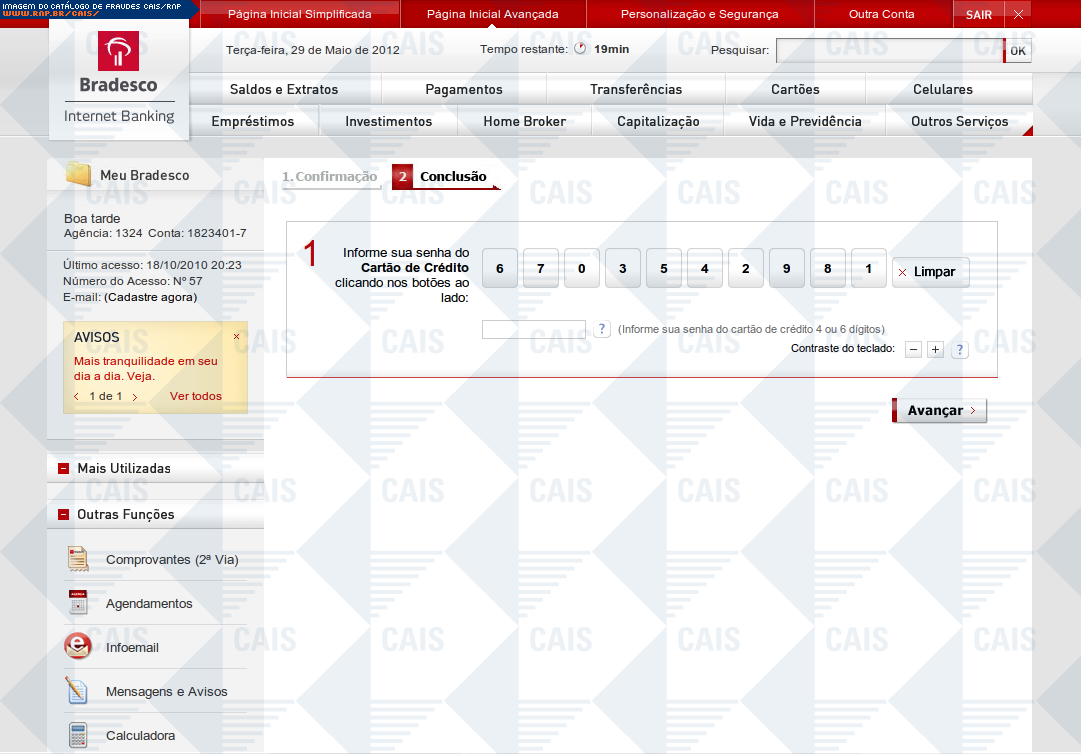Collapse the Outras Funções section
The height and width of the screenshot is (754, 1081).
[64, 514]
